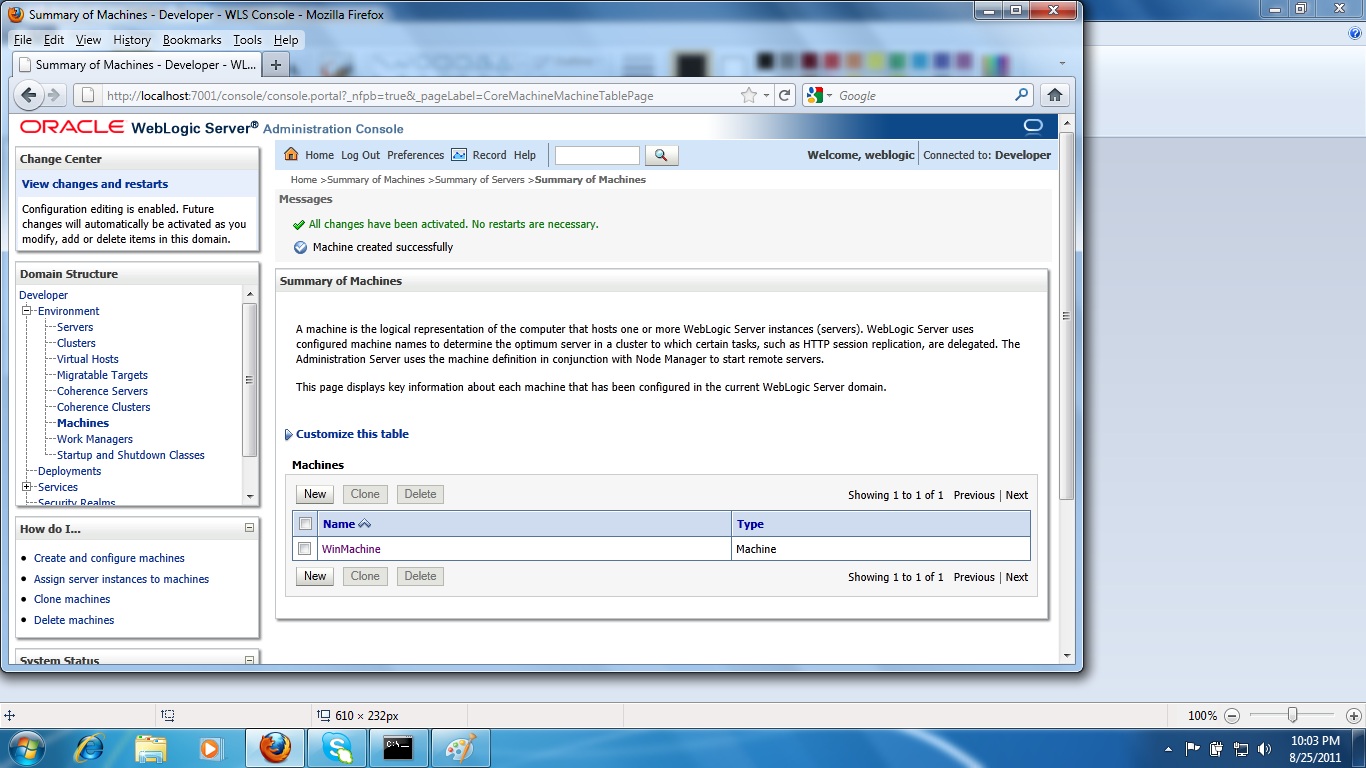Click the Help link in console toolbar
This screenshot has width=1366, height=768.
(525, 155)
